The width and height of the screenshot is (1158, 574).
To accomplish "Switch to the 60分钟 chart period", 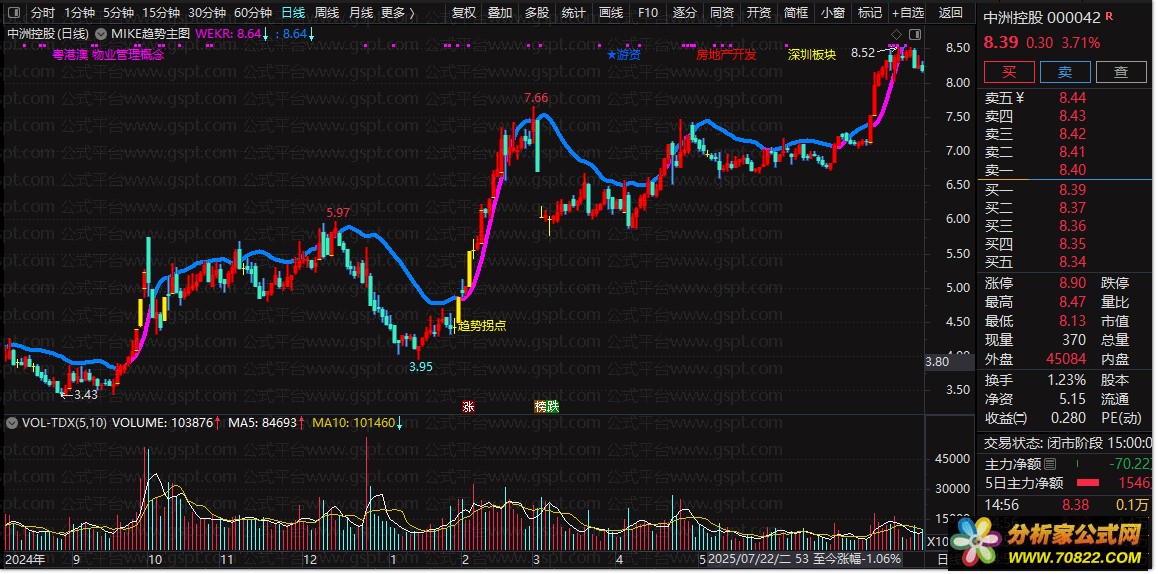I will tap(253, 13).
